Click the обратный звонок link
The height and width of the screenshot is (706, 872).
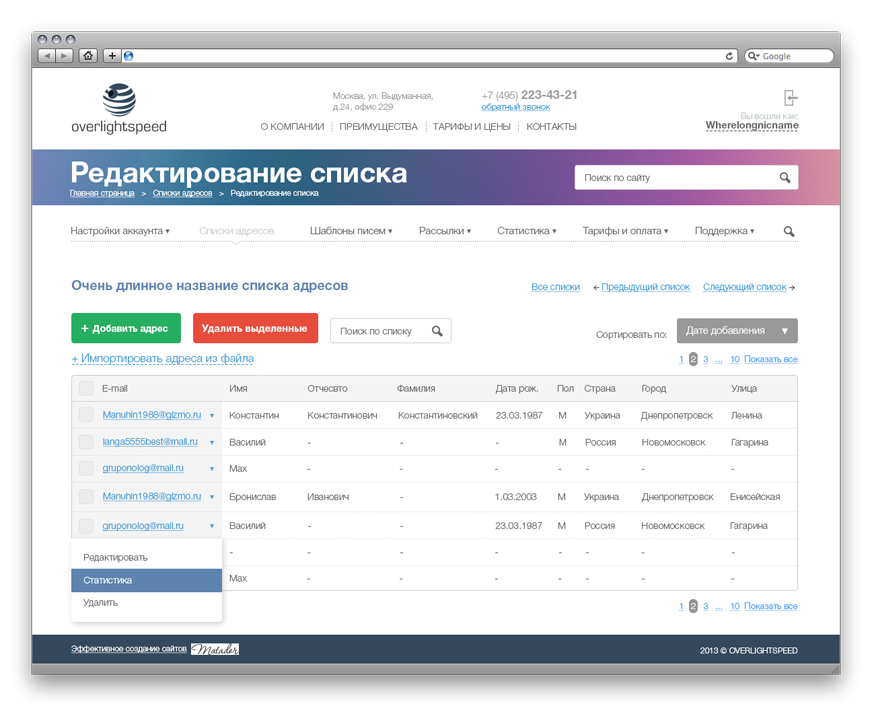[x=516, y=107]
